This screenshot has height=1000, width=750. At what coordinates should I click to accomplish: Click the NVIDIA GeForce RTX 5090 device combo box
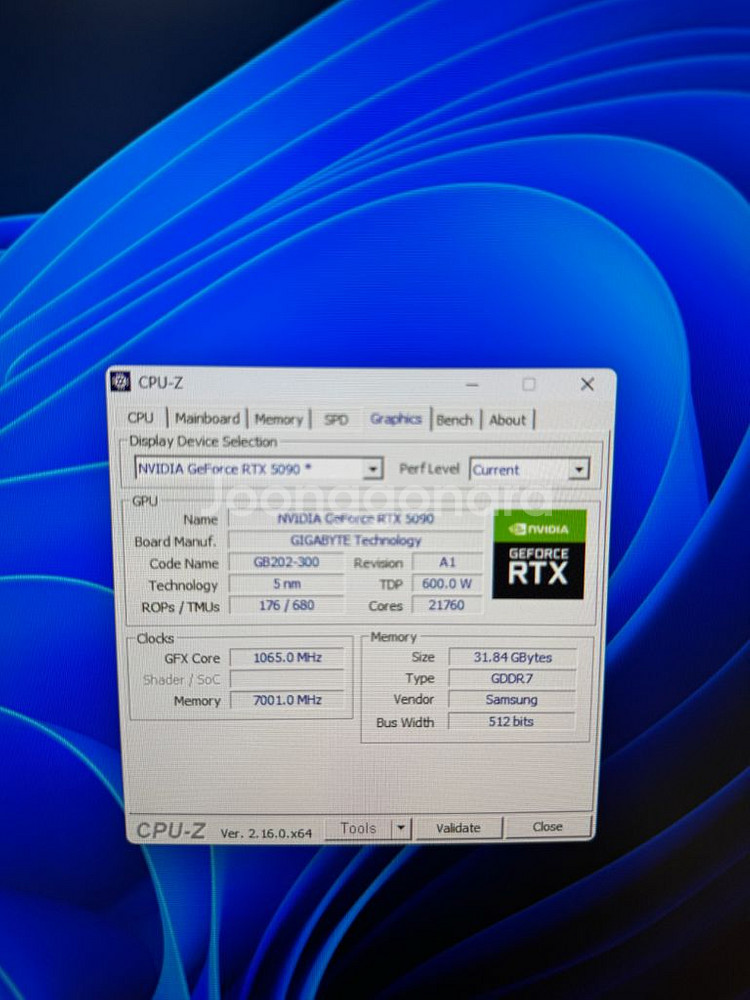tap(258, 469)
